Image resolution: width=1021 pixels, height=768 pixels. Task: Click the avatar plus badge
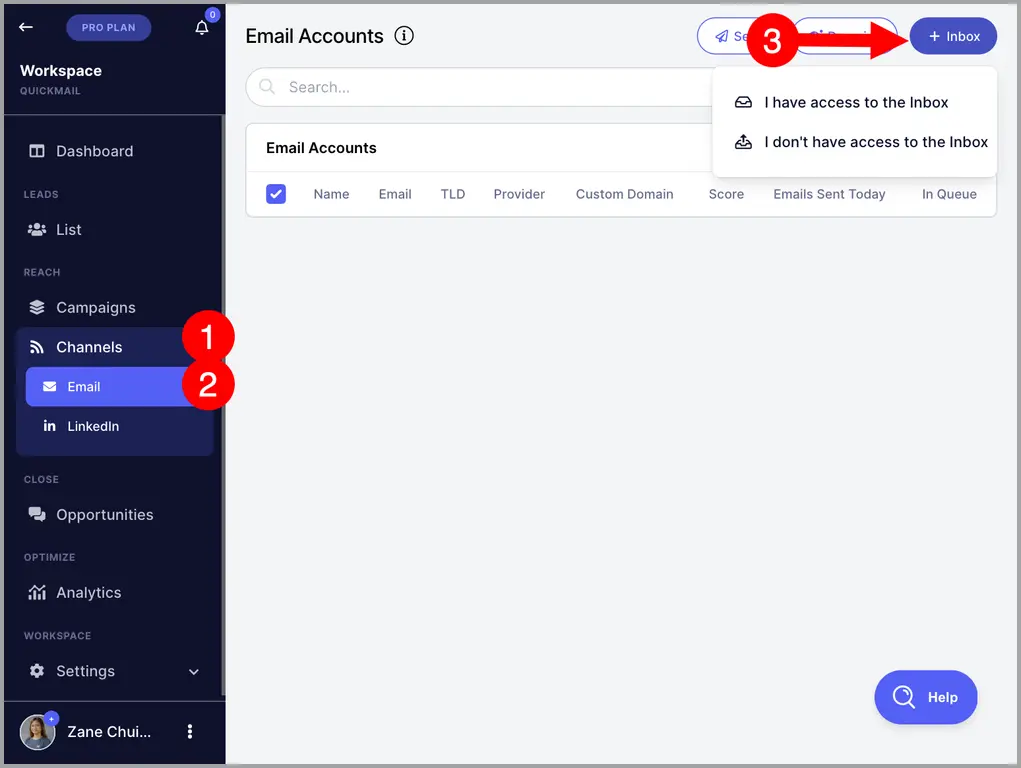(51, 718)
